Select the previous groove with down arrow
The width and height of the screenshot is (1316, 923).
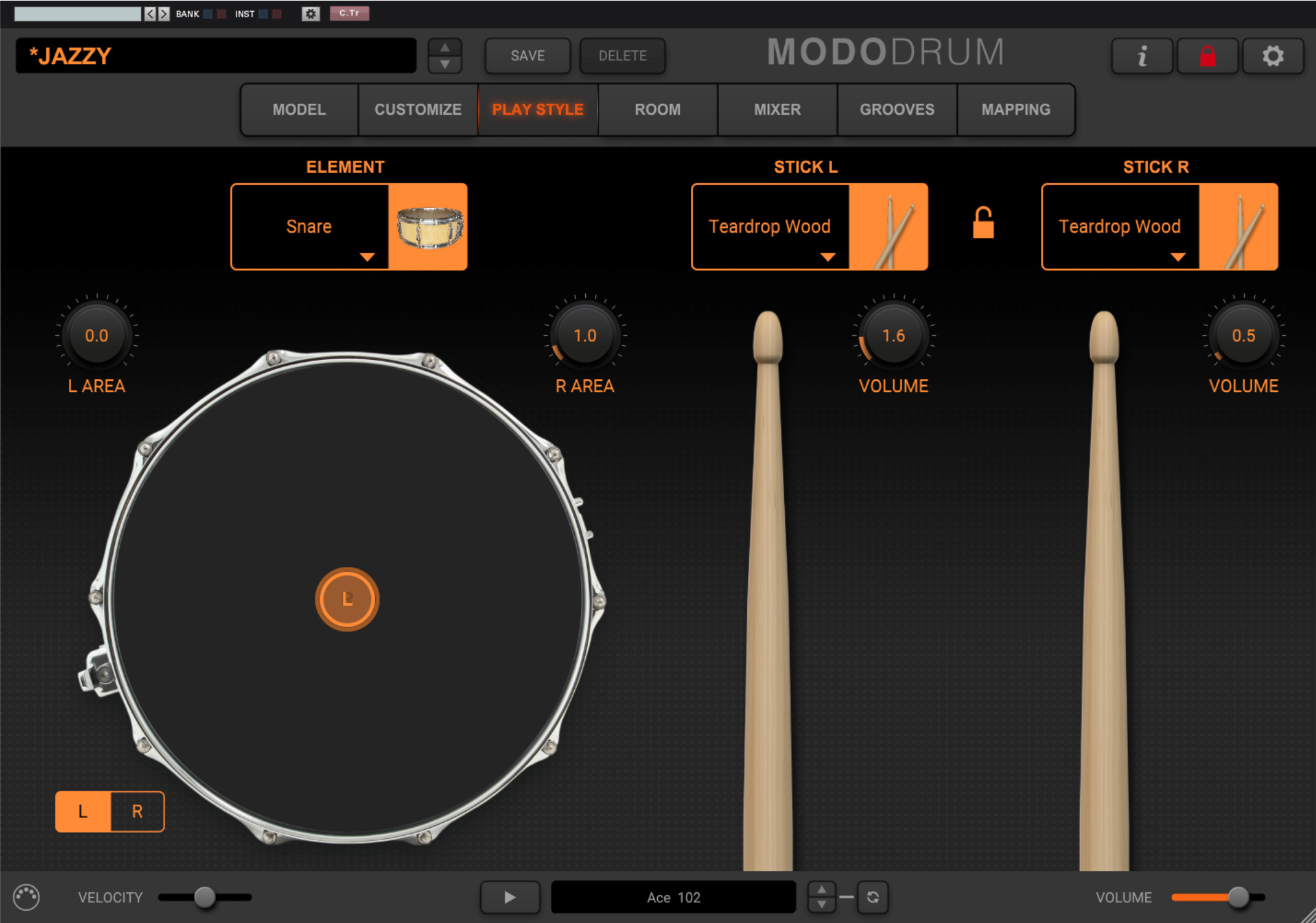tap(821, 905)
